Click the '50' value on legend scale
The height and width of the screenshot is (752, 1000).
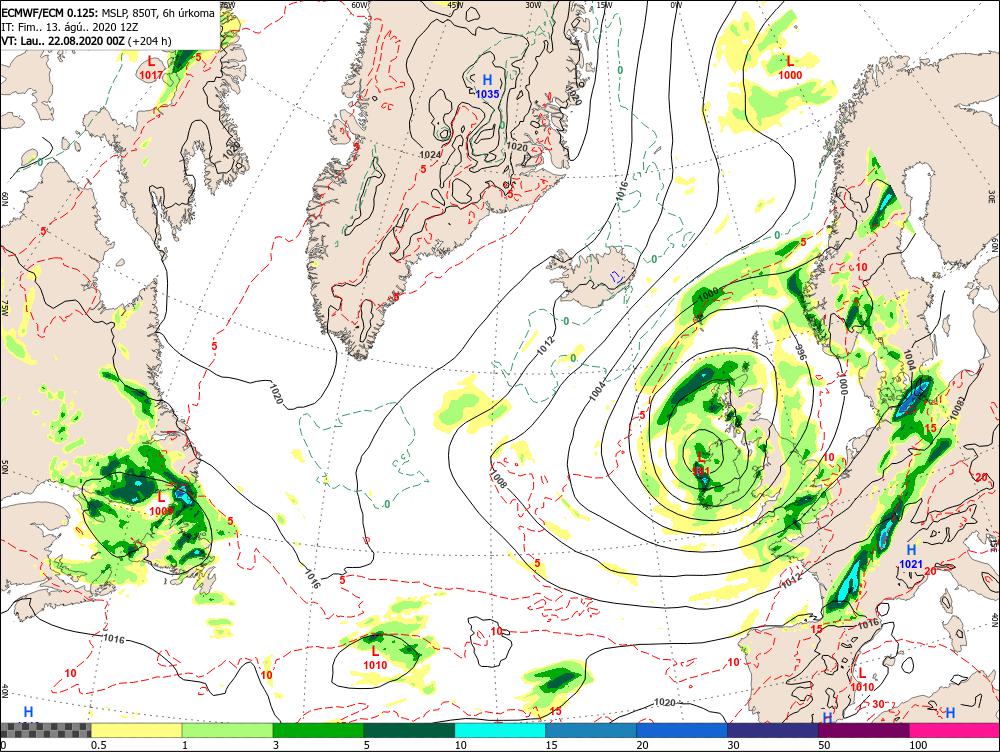[x=824, y=745]
